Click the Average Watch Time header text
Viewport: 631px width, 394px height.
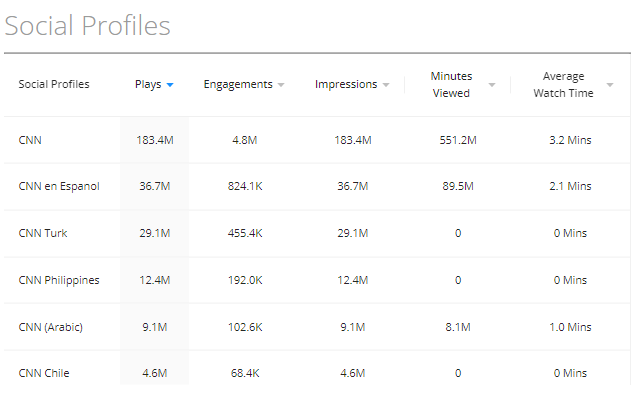tap(563, 85)
